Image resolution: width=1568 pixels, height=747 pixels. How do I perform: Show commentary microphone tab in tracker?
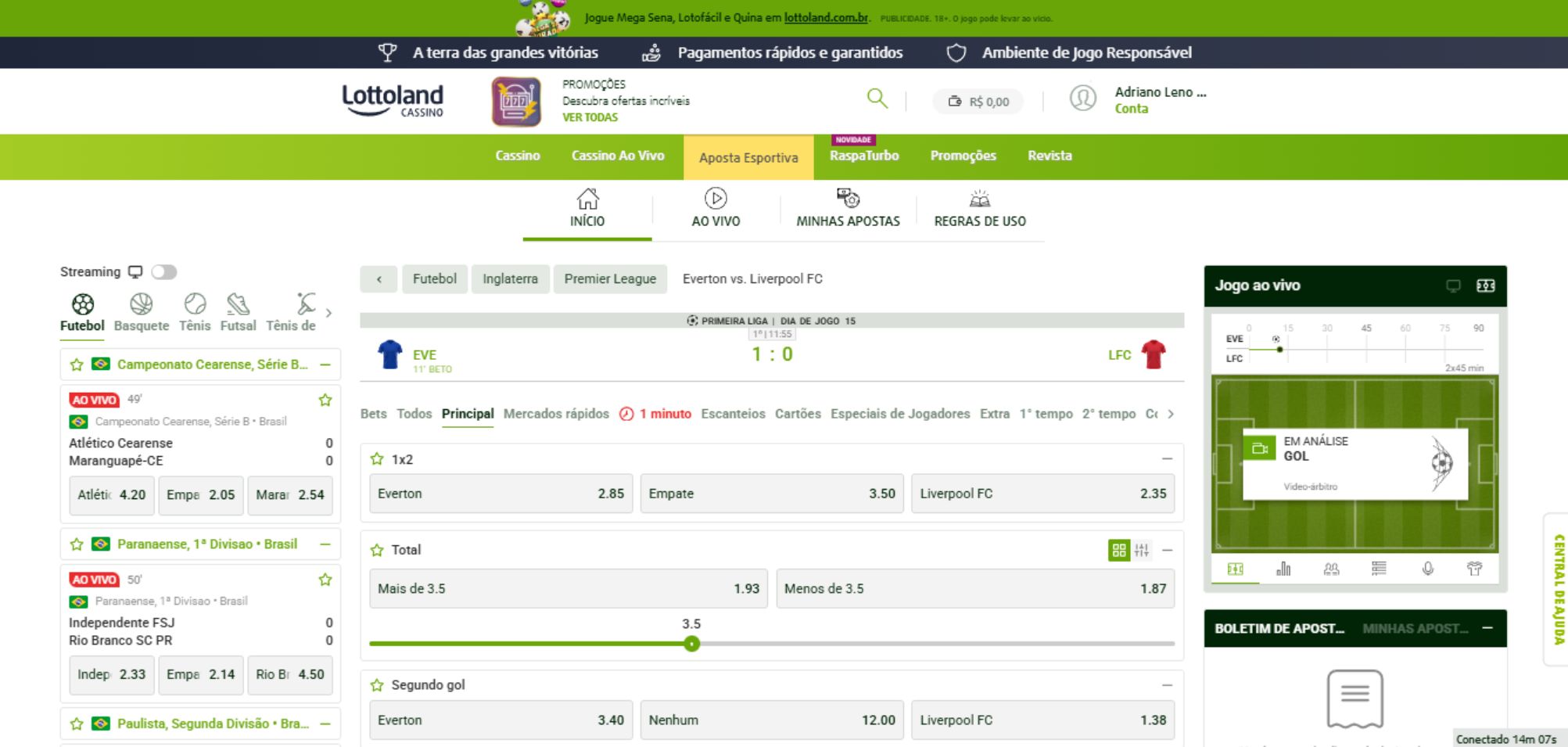click(x=1427, y=569)
